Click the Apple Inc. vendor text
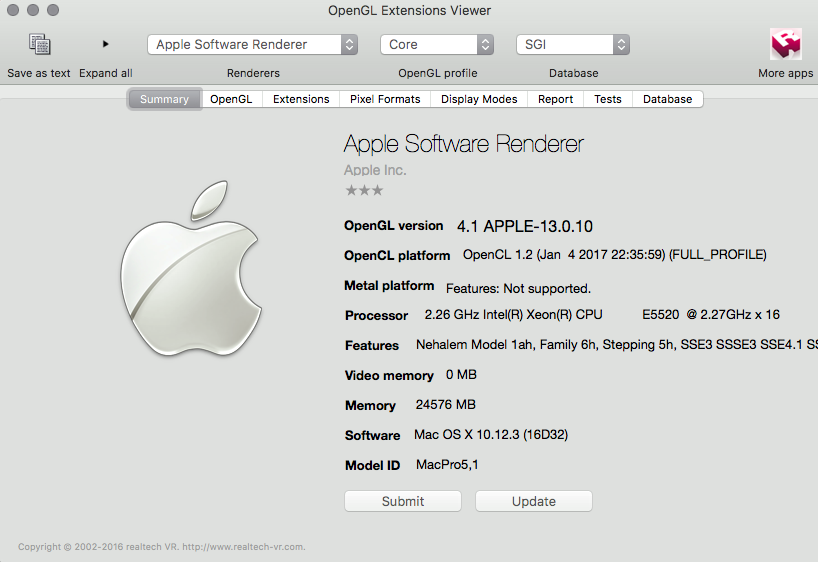Screen dimensions: 818x562 [375, 170]
